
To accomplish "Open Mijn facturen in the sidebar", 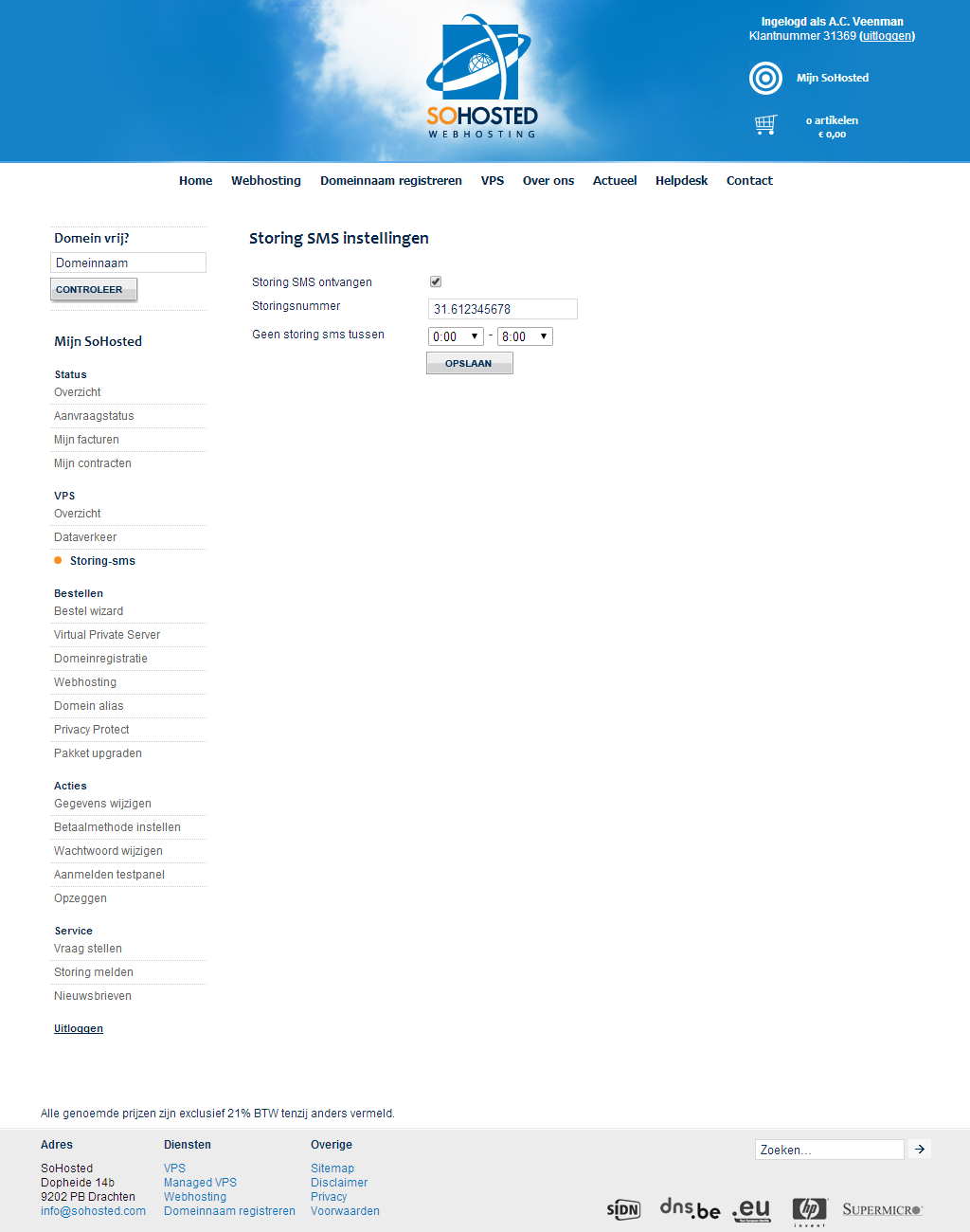I will click(x=86, y=440).
